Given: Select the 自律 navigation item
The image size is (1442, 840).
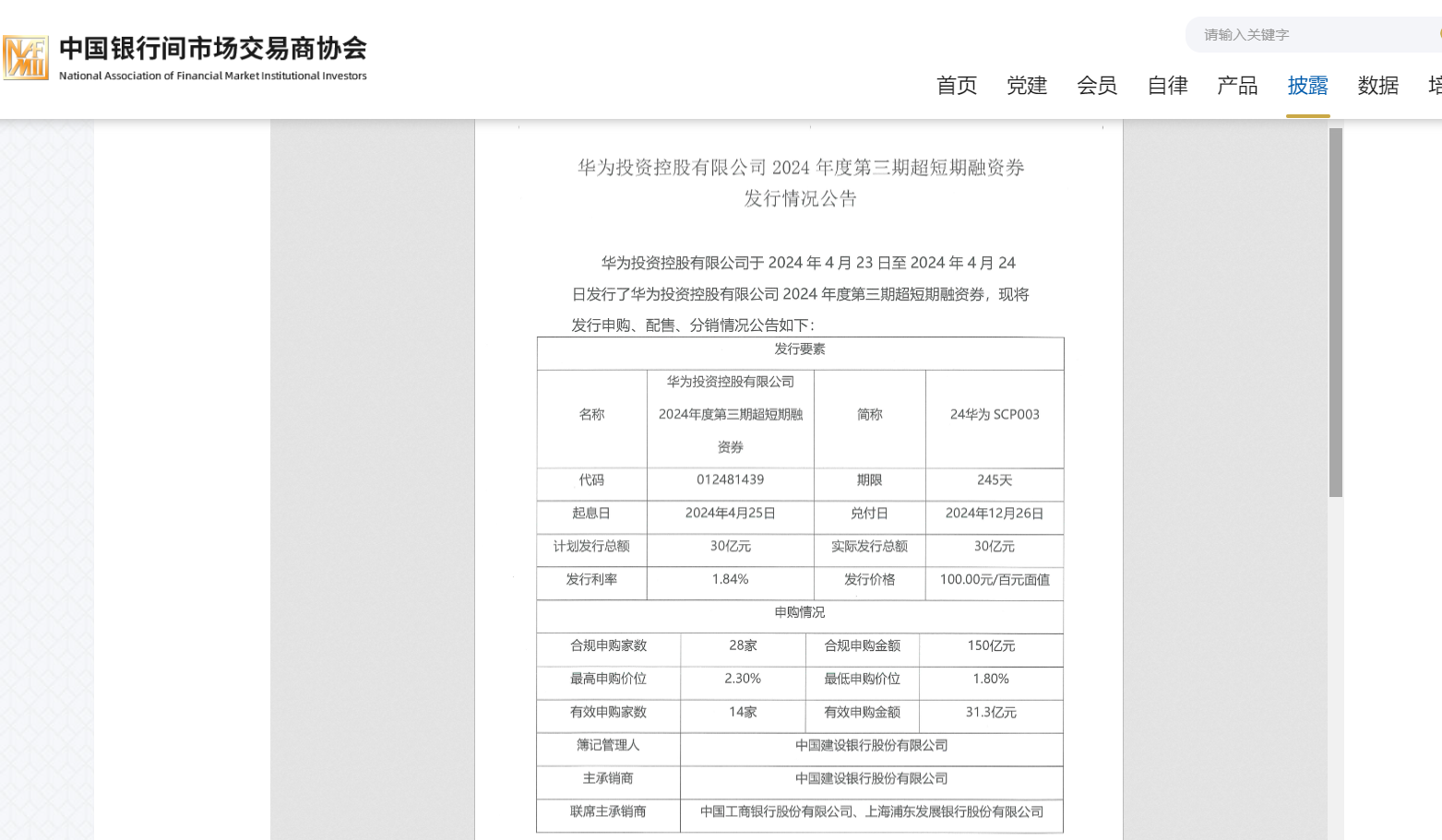Looking at the screenshot, I should [1167, 86].
